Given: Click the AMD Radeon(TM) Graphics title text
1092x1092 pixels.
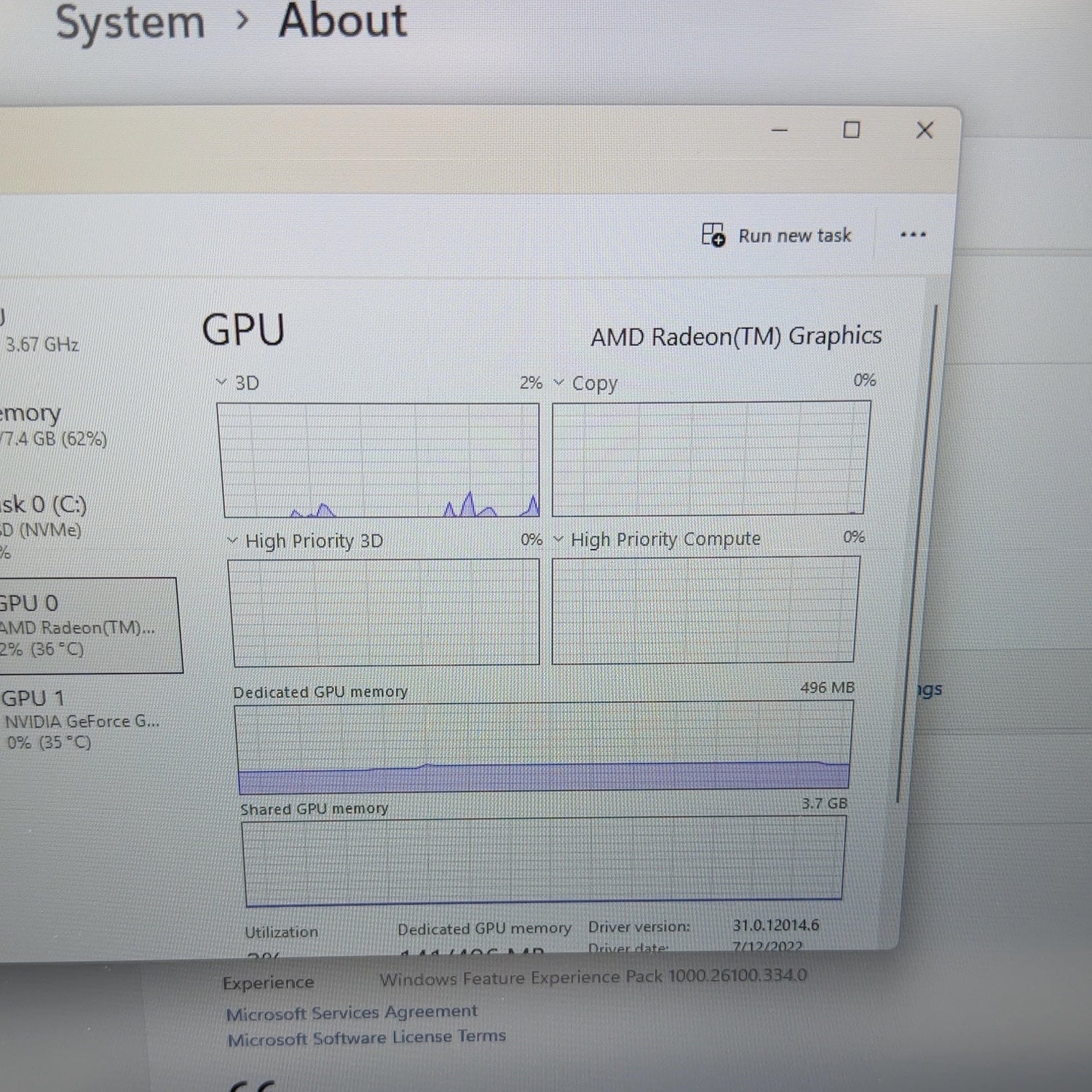Looking at the screenshot, I should pos(736,336).
